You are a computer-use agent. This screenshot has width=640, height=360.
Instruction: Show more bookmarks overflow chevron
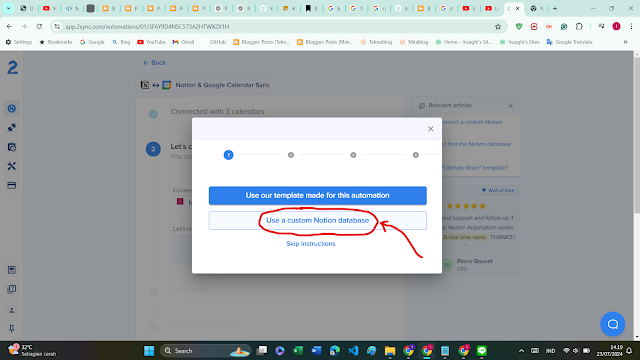pos(625,42)
